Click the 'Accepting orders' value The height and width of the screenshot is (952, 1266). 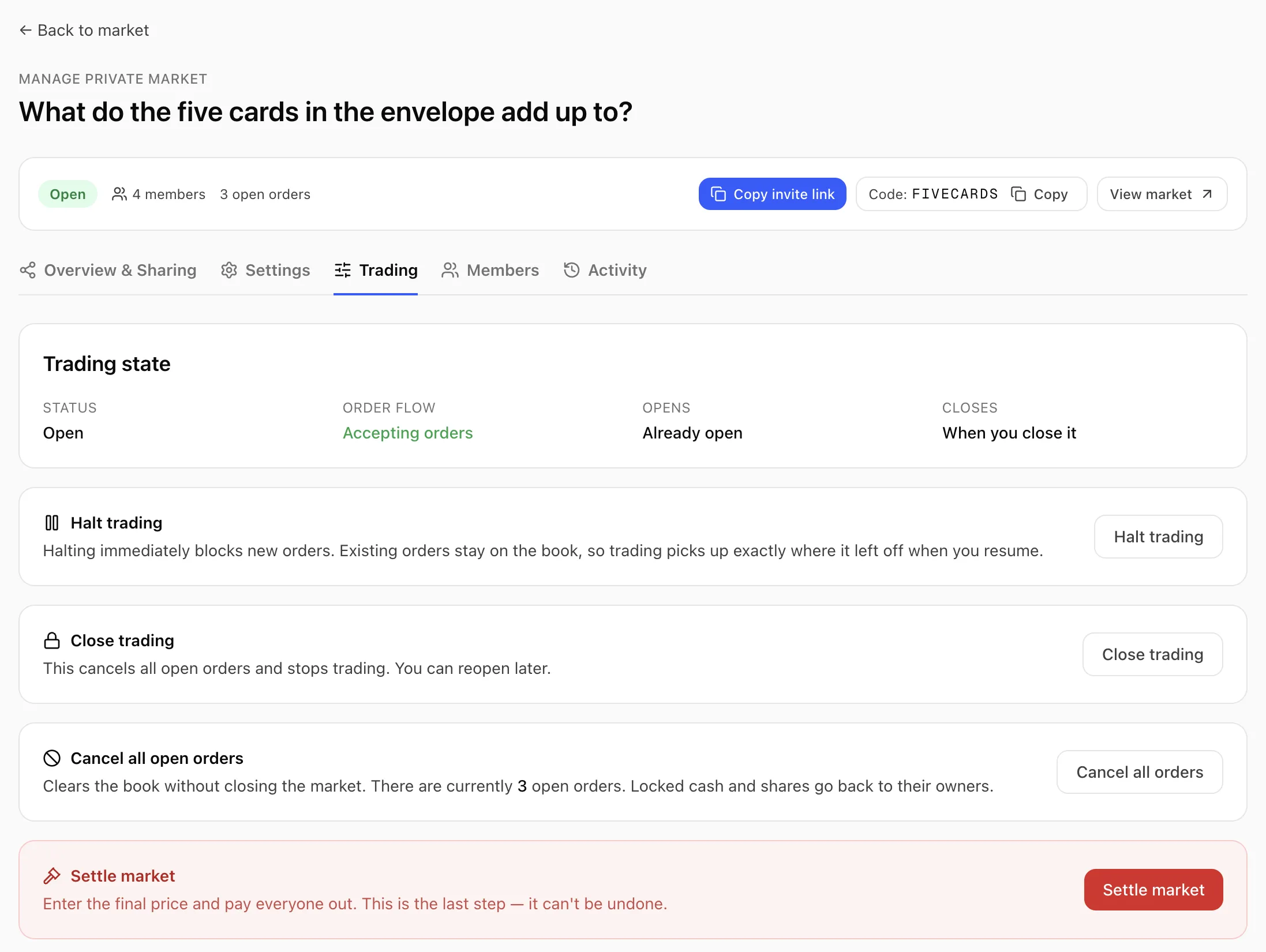(x=407, y=433)
